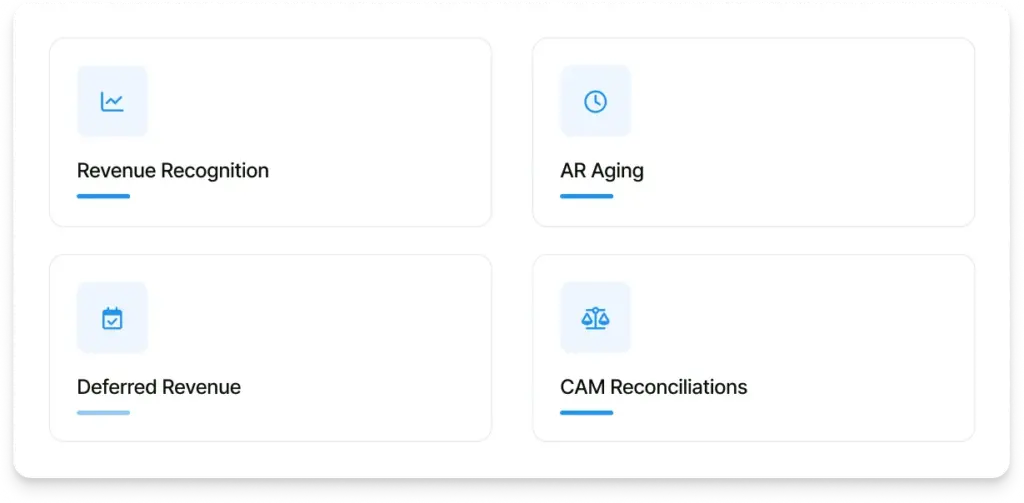
Task: Select the light blue tile behind the clock icon
Action: (596, 101)
